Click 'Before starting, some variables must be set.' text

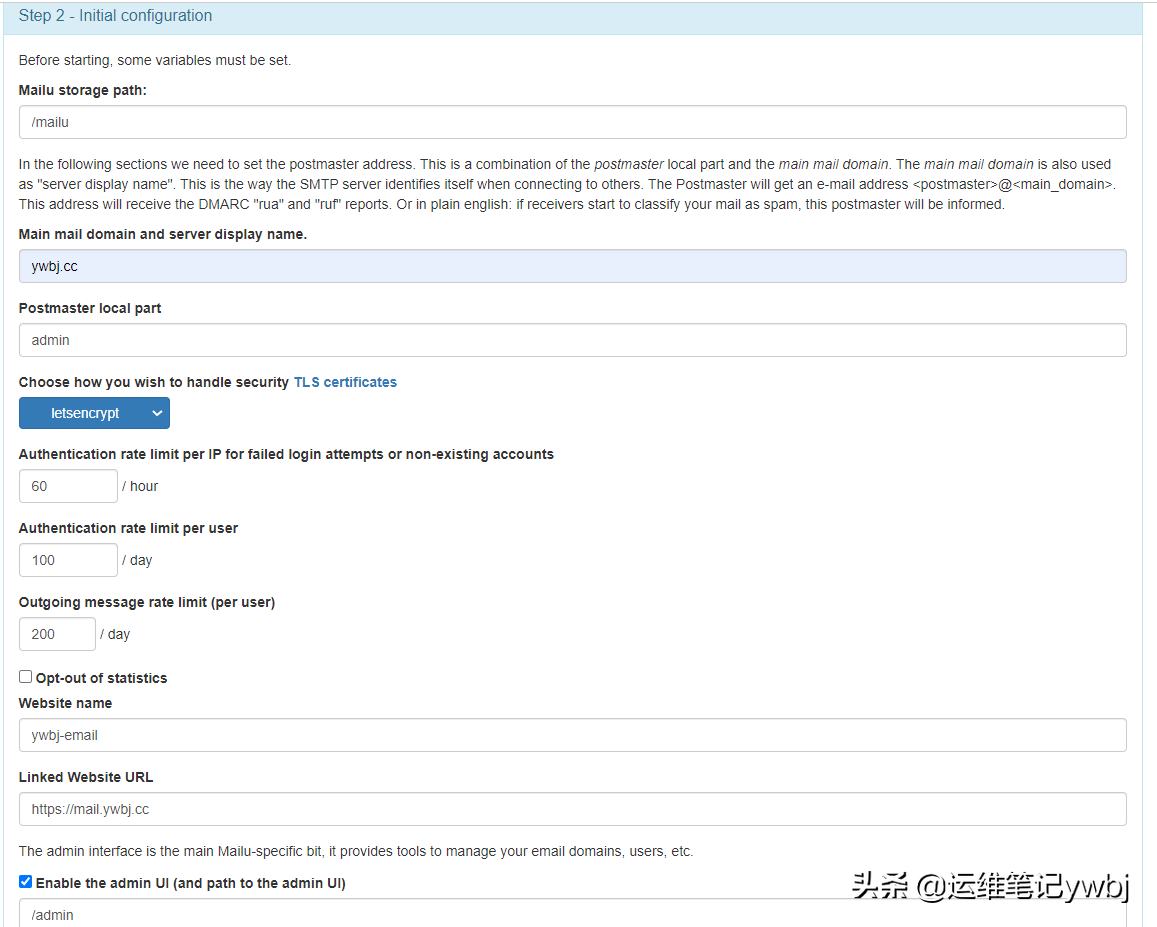pos(155,61)
